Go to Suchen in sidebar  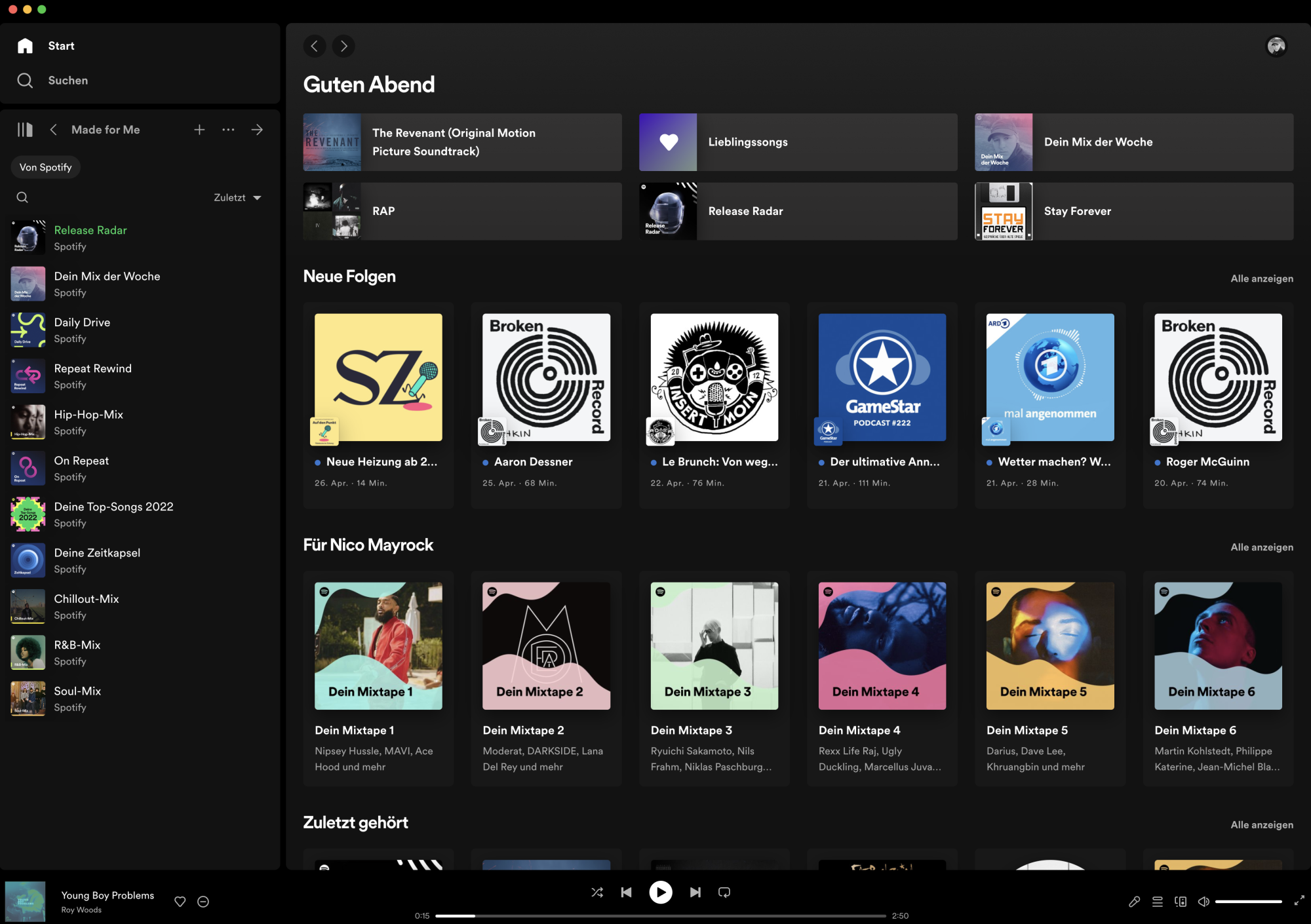tap(68, 81)
